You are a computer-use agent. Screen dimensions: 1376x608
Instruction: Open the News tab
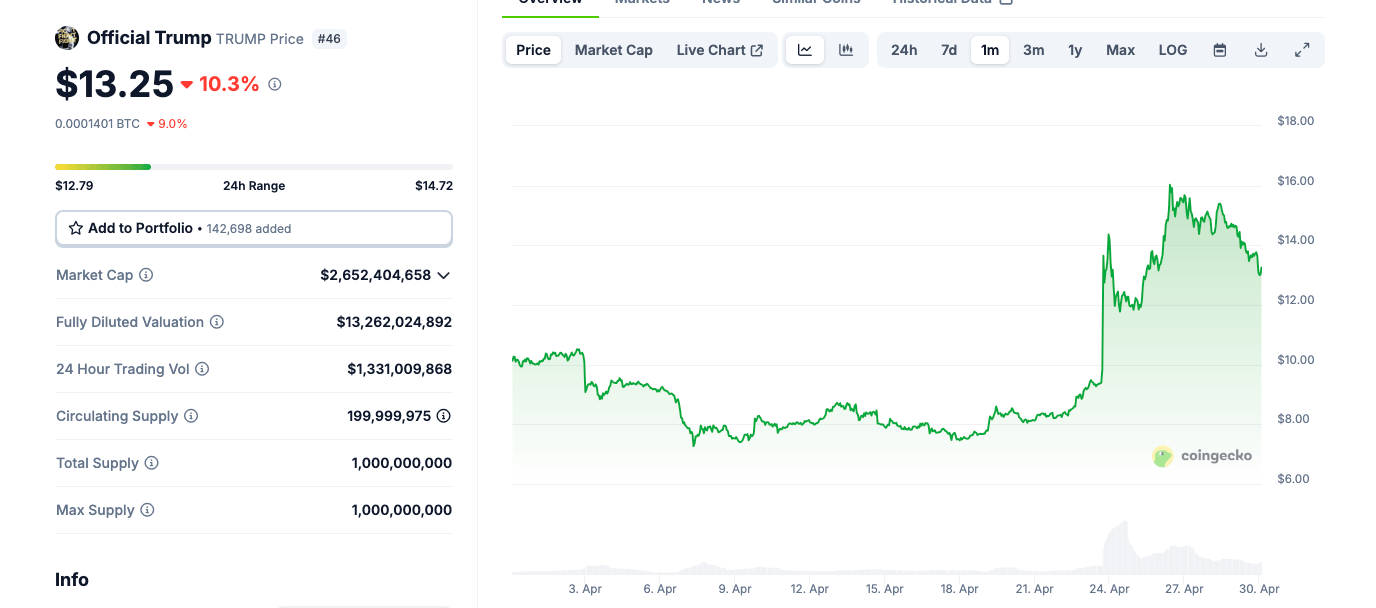[x=720, y=3]
